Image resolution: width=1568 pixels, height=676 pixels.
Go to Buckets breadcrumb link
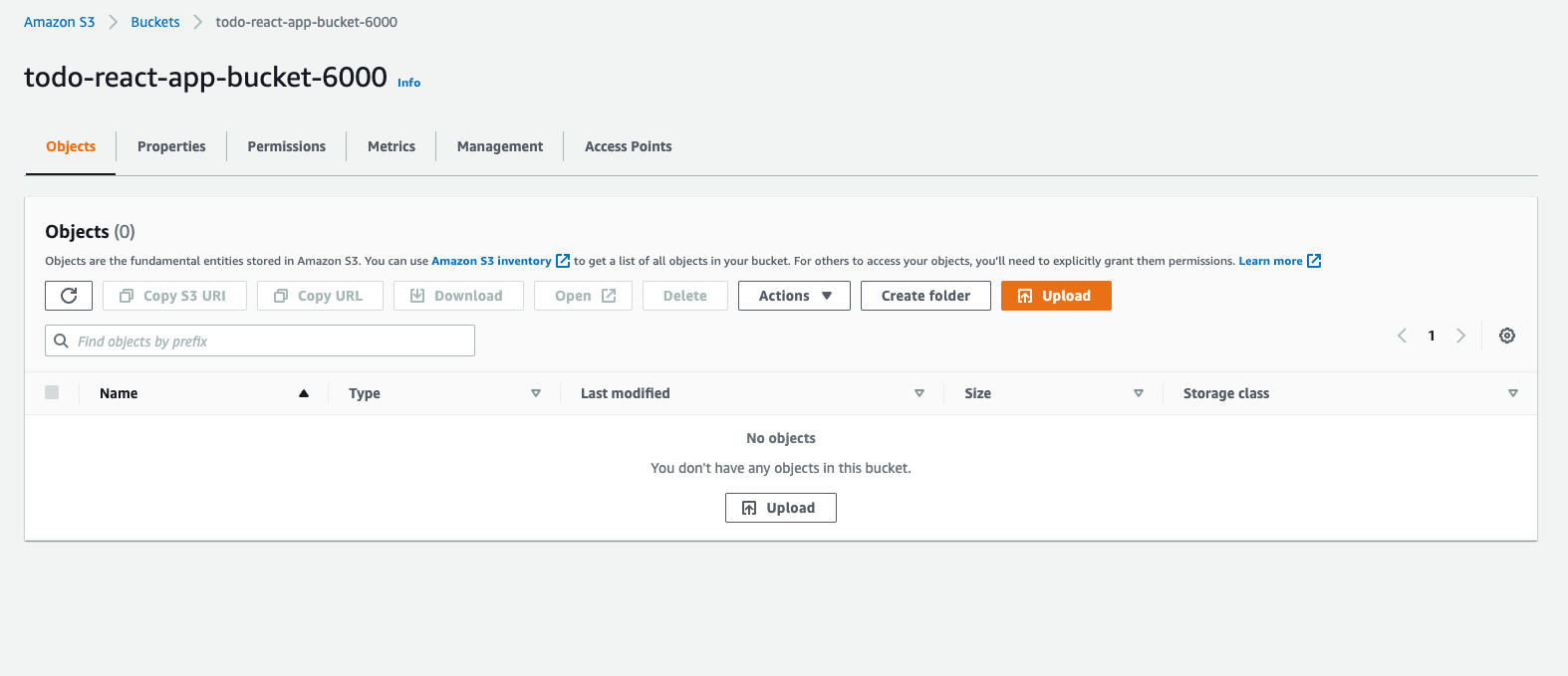155,22
